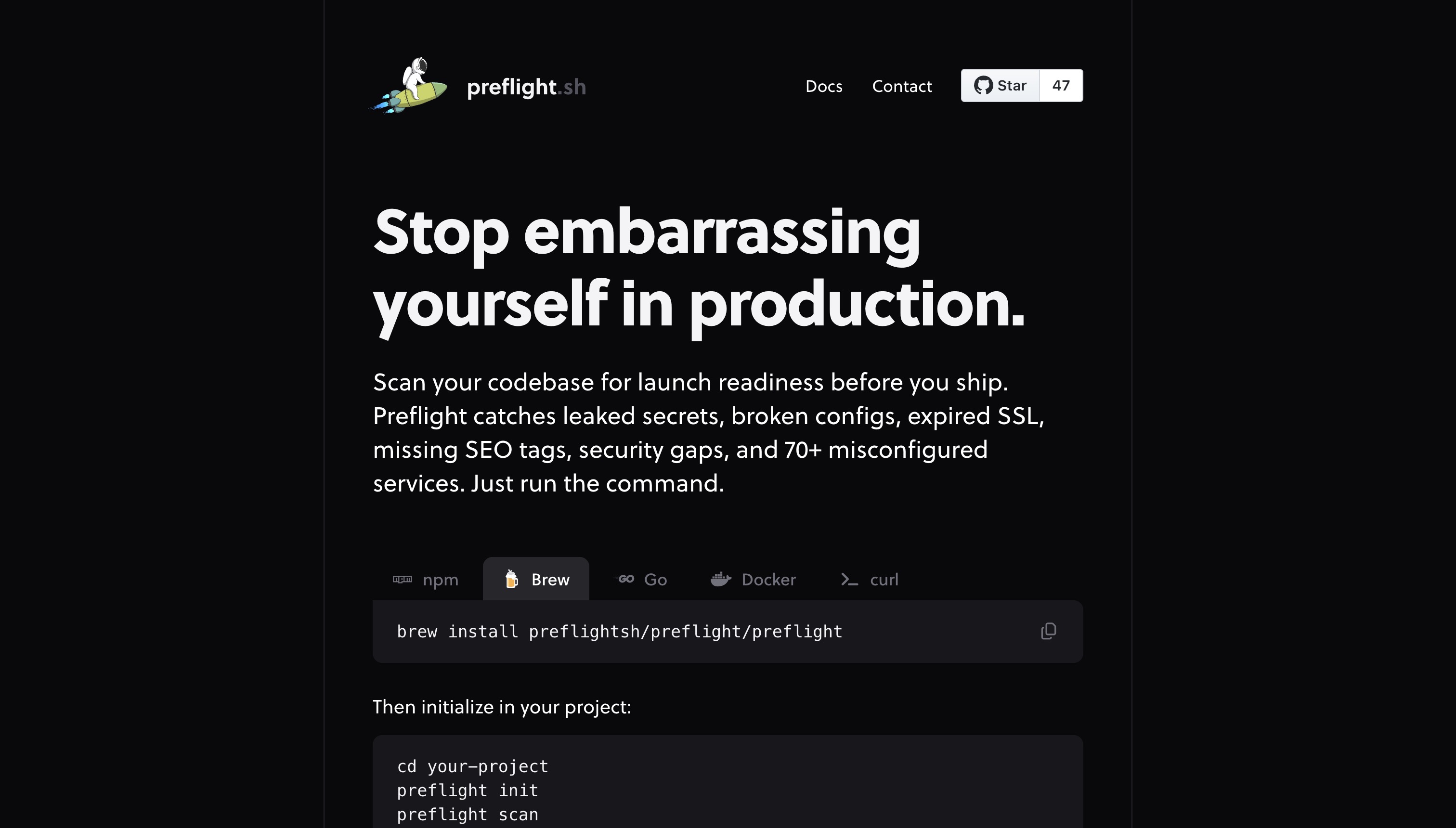Click the Go gopher logo icon

[x=624, y=579]
